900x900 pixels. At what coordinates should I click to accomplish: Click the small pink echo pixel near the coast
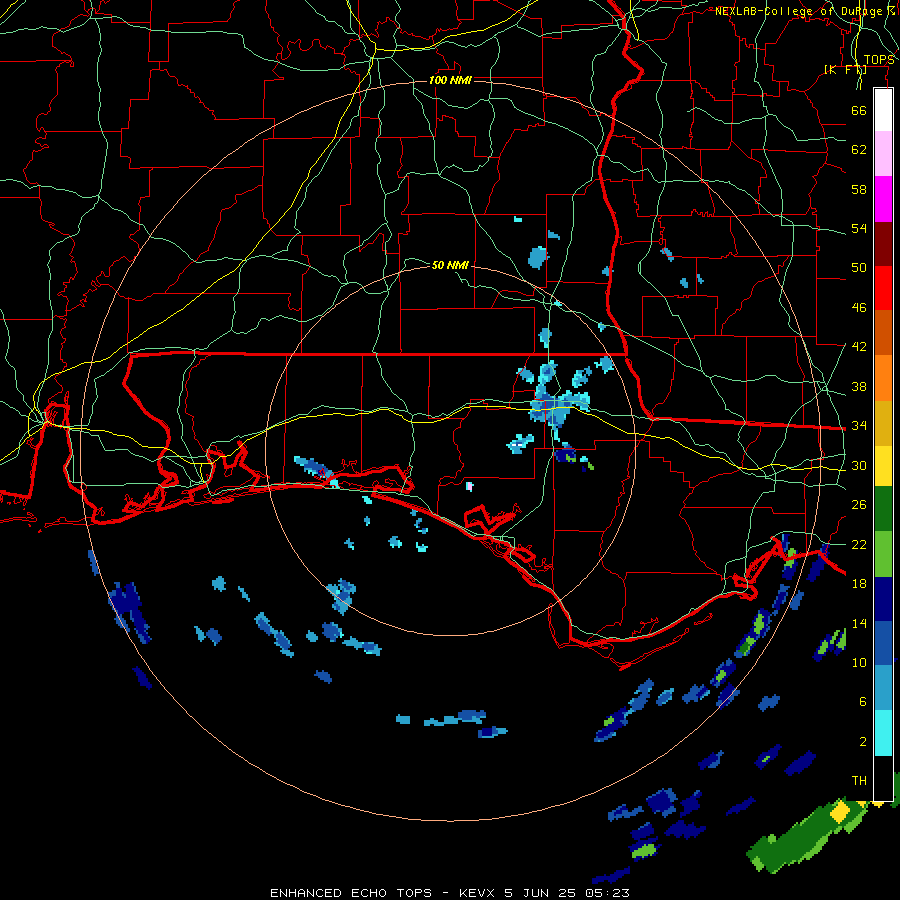(x=470, y=486)
